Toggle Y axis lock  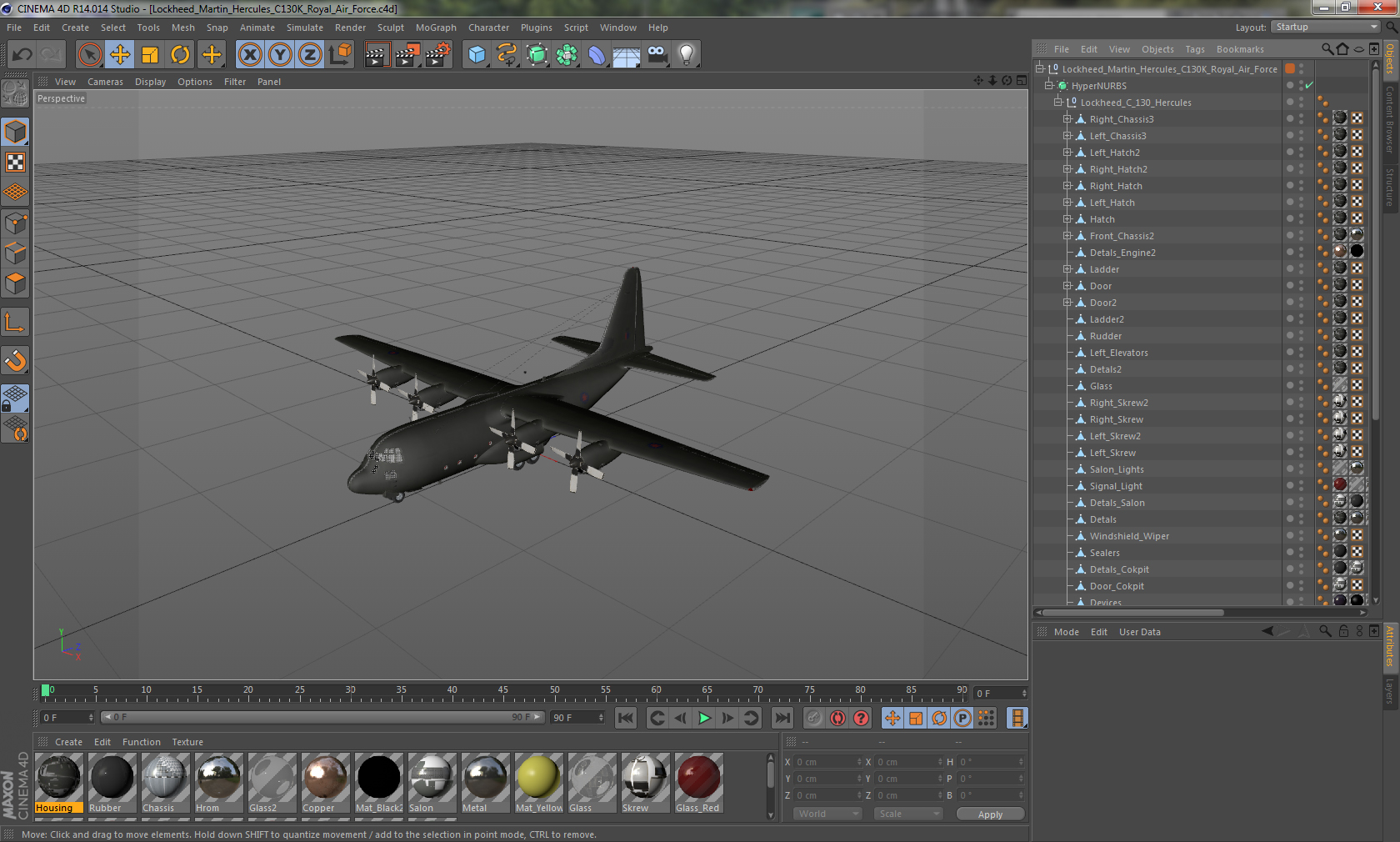click(280, 55)
